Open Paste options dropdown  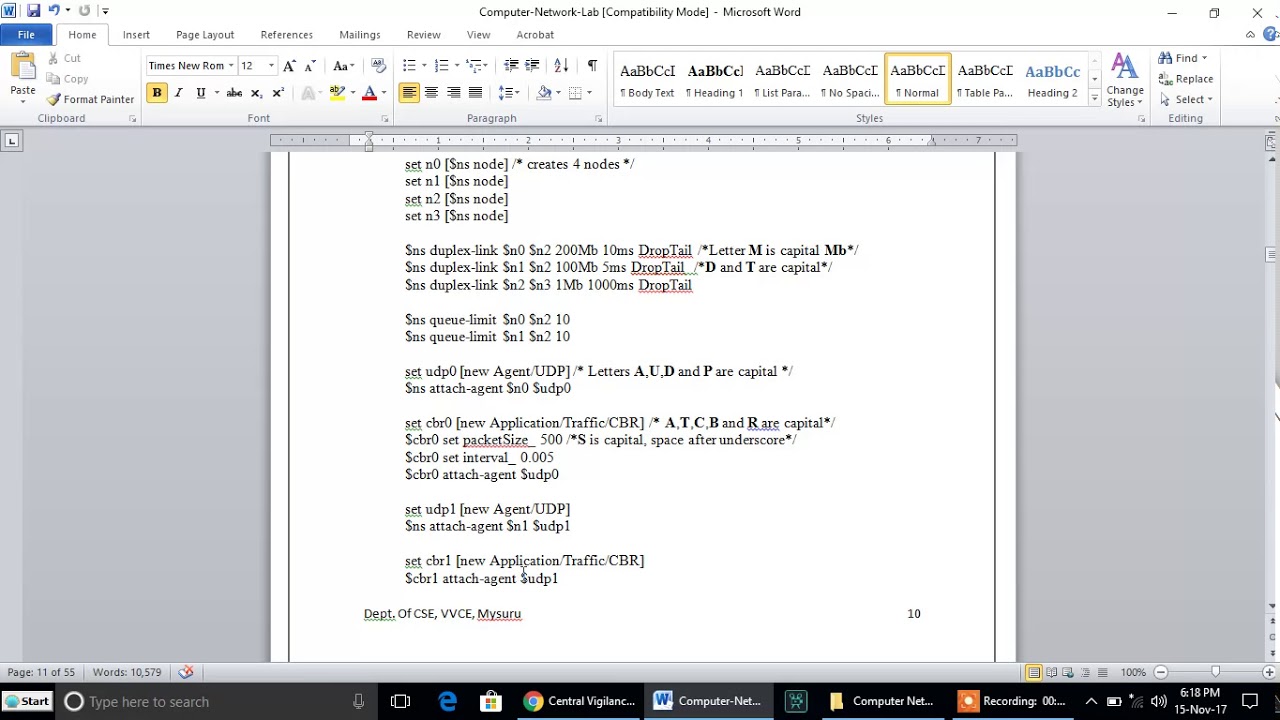tap(23, 101)
